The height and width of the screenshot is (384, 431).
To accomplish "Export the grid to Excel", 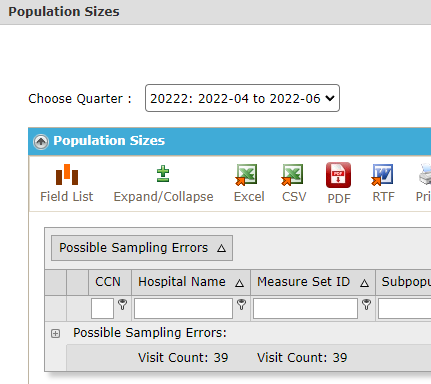I will 246,174.
